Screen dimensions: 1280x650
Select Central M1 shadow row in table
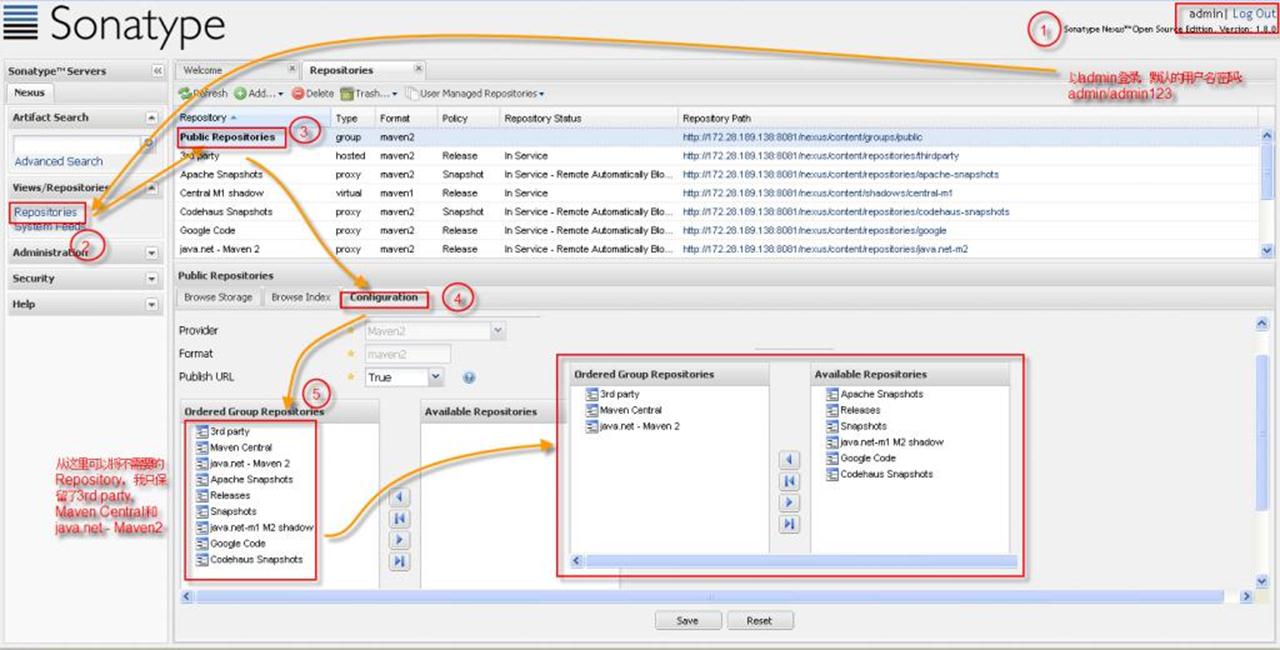coord(717,193)
